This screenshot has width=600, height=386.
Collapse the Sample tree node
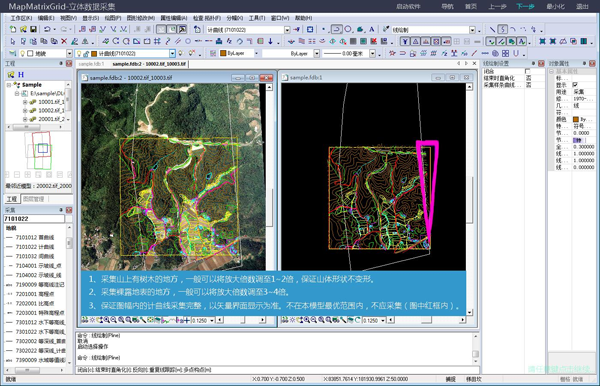coord(9,85)
